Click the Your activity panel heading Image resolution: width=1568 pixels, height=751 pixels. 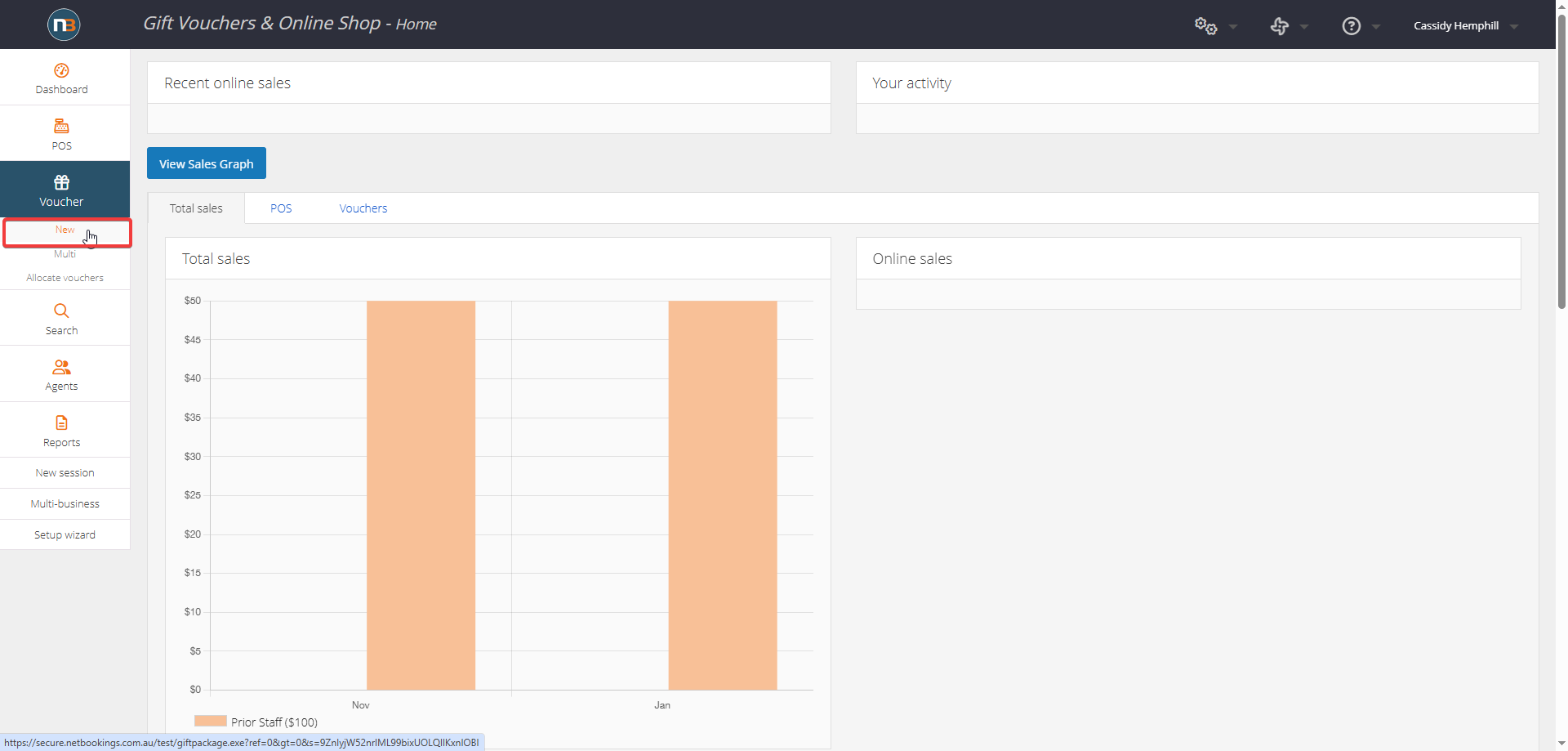coord(911,83)
